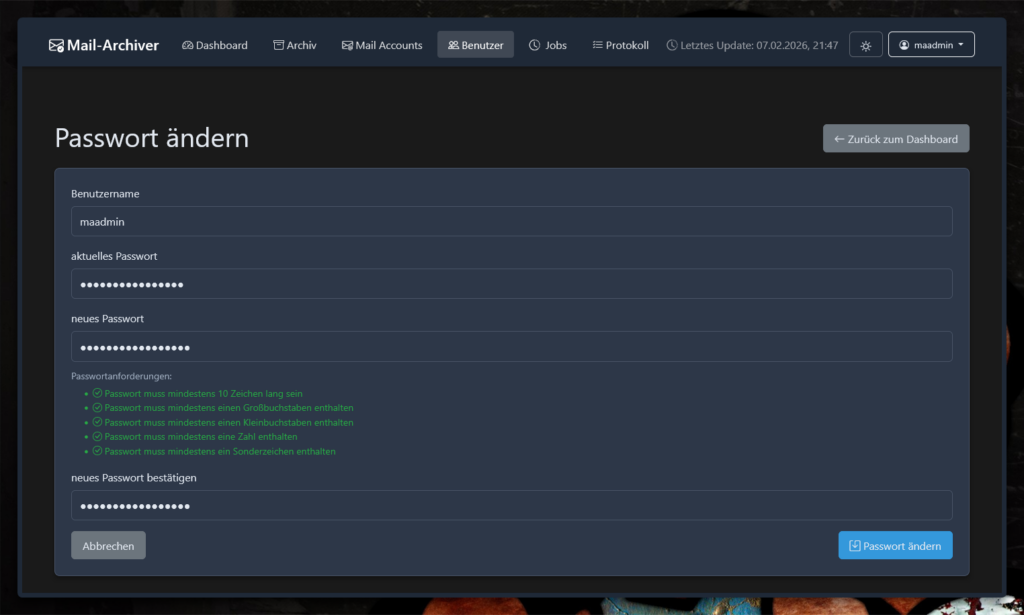Click the checkmark icon for Sonderzeichen requirement
Screen dimensions: 1024x615
pos(98,451)
